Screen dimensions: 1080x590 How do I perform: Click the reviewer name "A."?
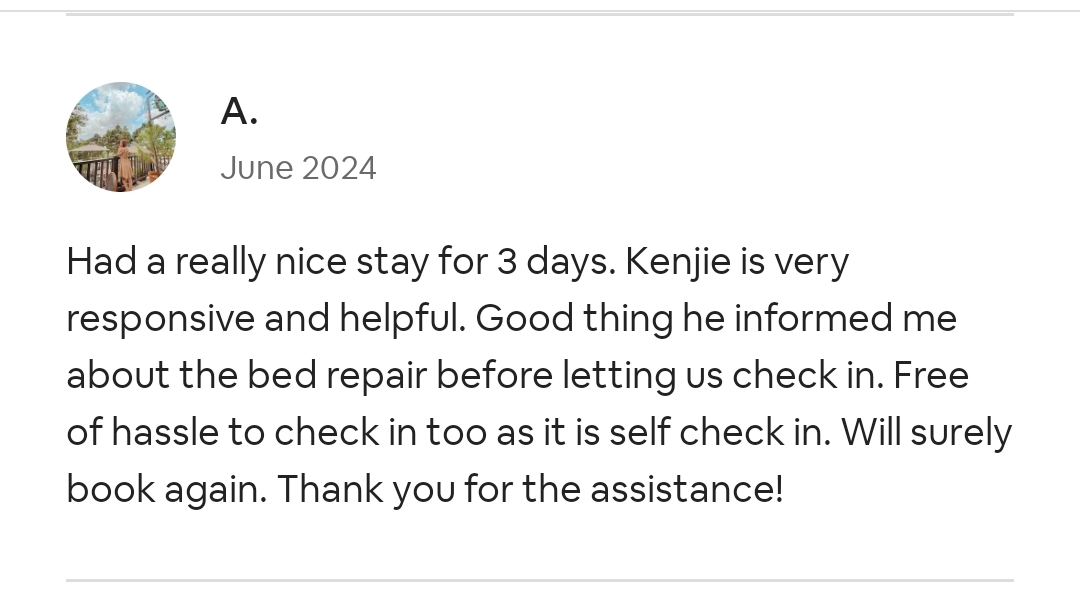coord(239,111)
